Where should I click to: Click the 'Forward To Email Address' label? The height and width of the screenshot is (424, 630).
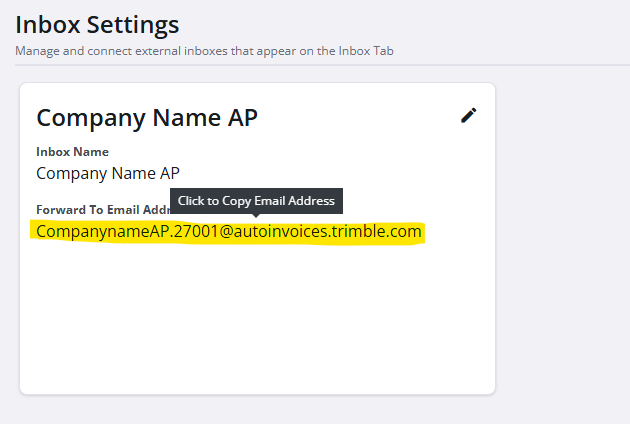[x=103, y=210]
